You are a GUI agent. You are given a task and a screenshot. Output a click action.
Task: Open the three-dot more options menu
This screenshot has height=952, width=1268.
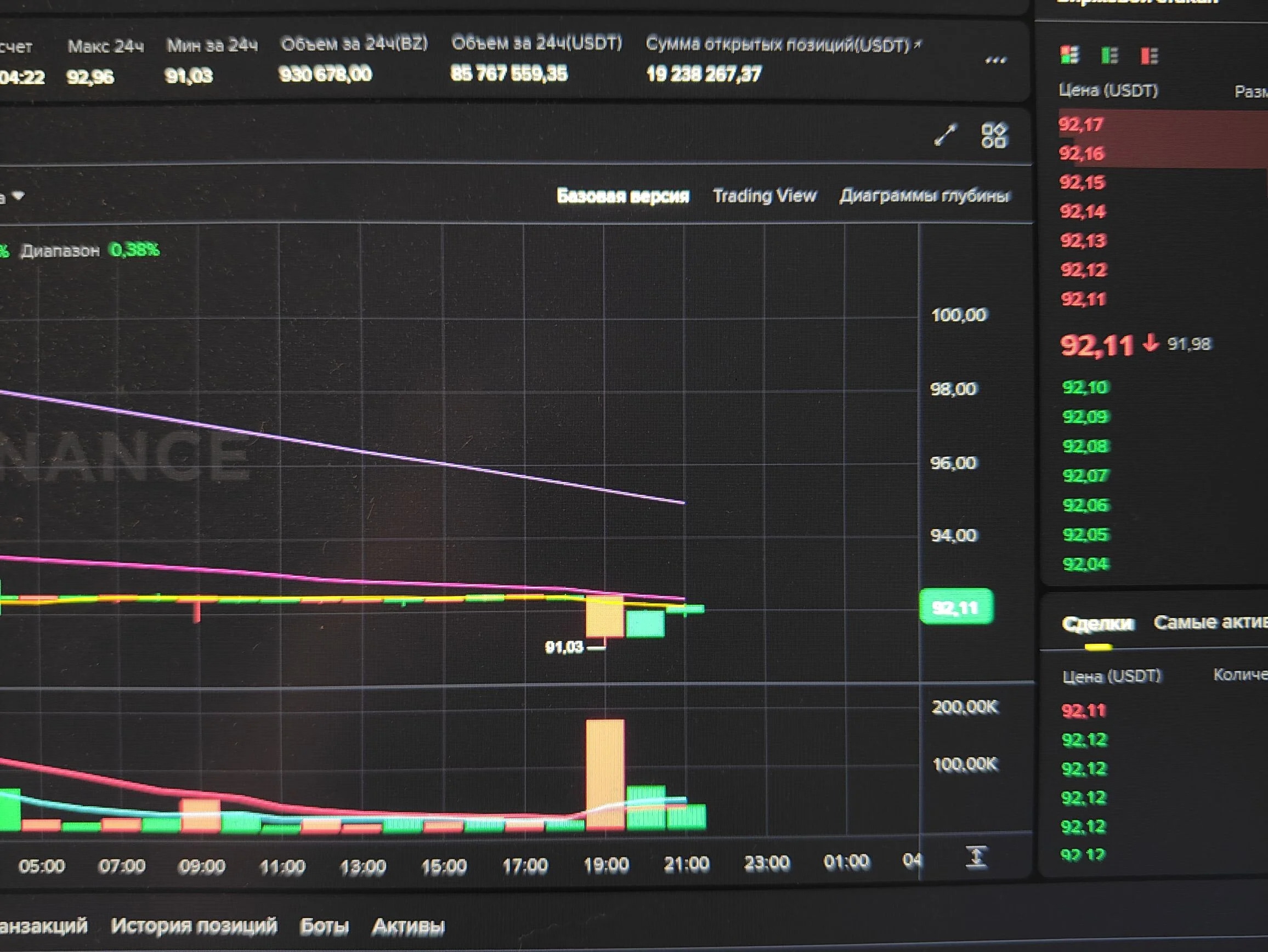point(996,60)
